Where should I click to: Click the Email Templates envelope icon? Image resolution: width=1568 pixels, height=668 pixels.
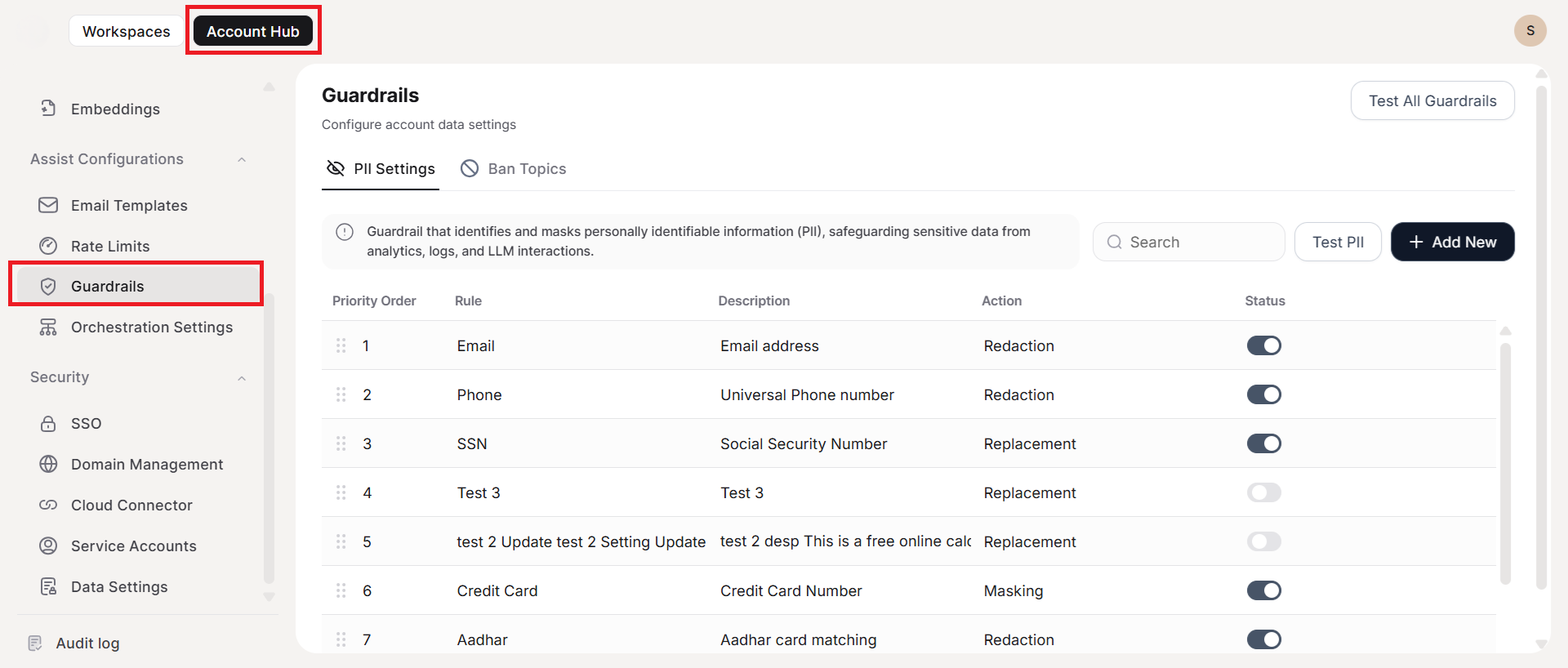click(48, 205)
